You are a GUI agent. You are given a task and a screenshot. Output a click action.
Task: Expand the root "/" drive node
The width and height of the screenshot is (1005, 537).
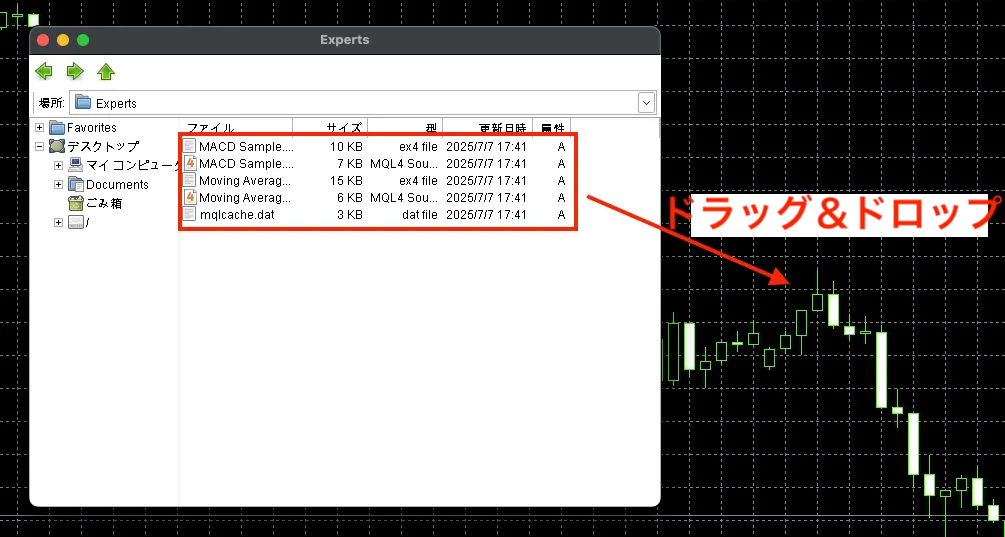(x=58, y=222)
